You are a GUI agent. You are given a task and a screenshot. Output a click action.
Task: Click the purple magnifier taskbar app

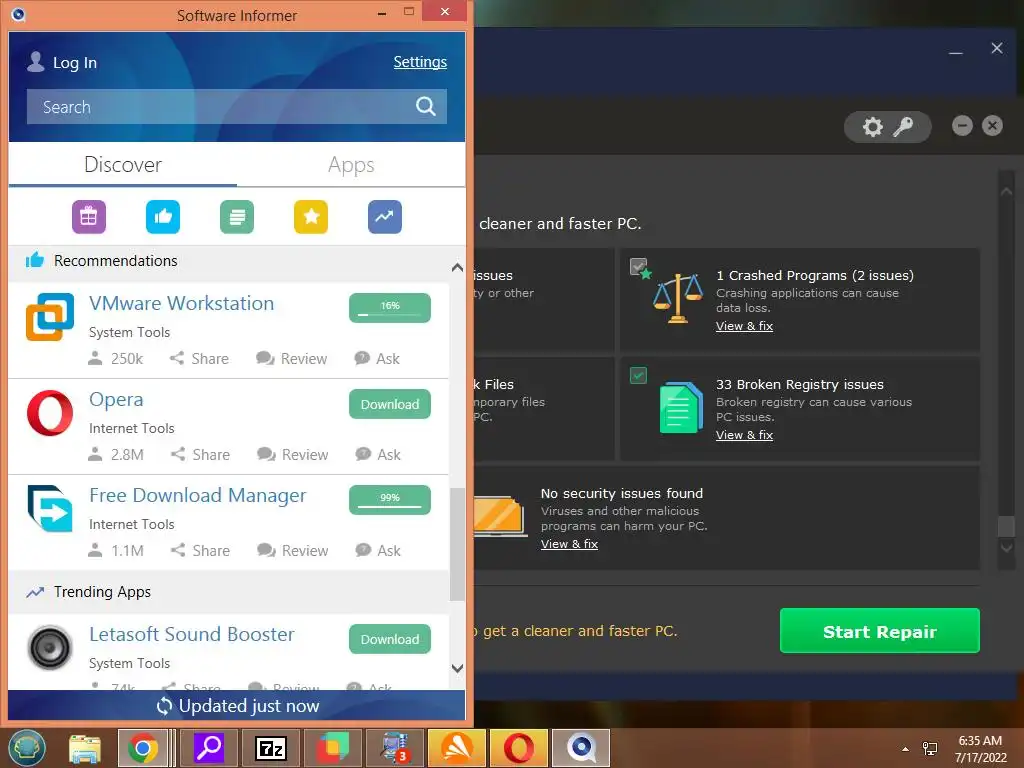[x=209, y=748]
